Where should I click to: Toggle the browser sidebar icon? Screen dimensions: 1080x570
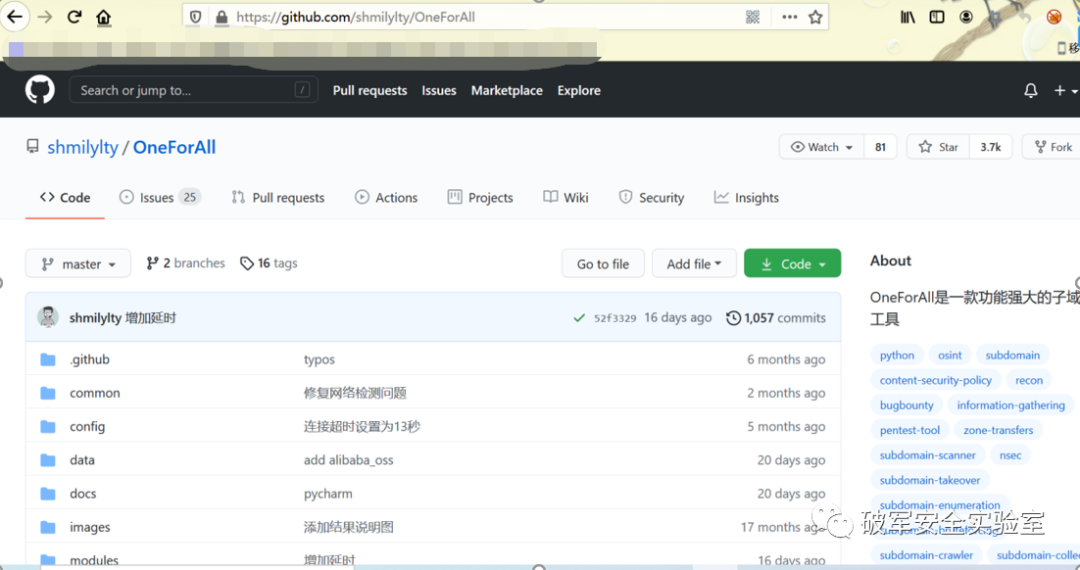(937, 17)
